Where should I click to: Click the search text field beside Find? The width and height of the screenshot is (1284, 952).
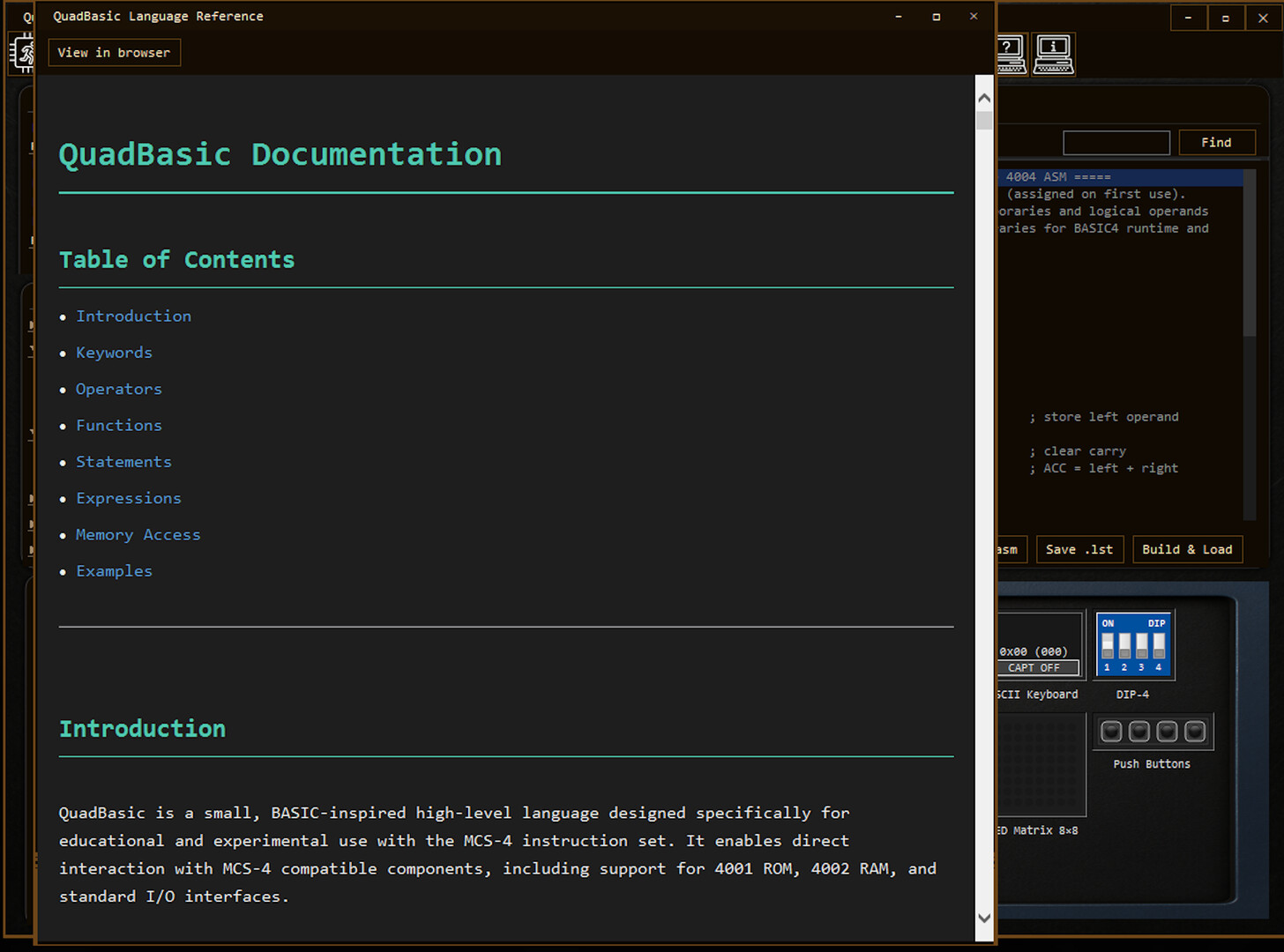[1116, 143]
